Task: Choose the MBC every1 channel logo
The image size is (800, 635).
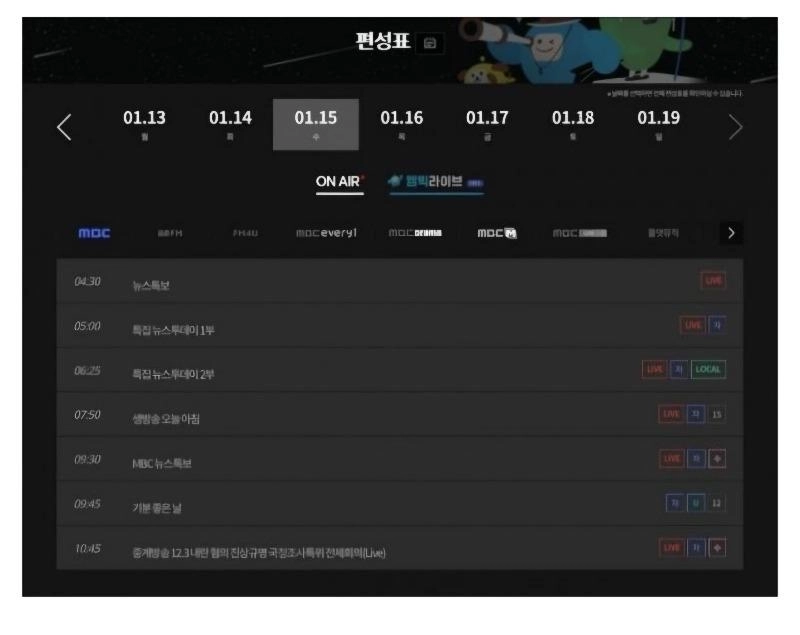Action: coord(325,233)
